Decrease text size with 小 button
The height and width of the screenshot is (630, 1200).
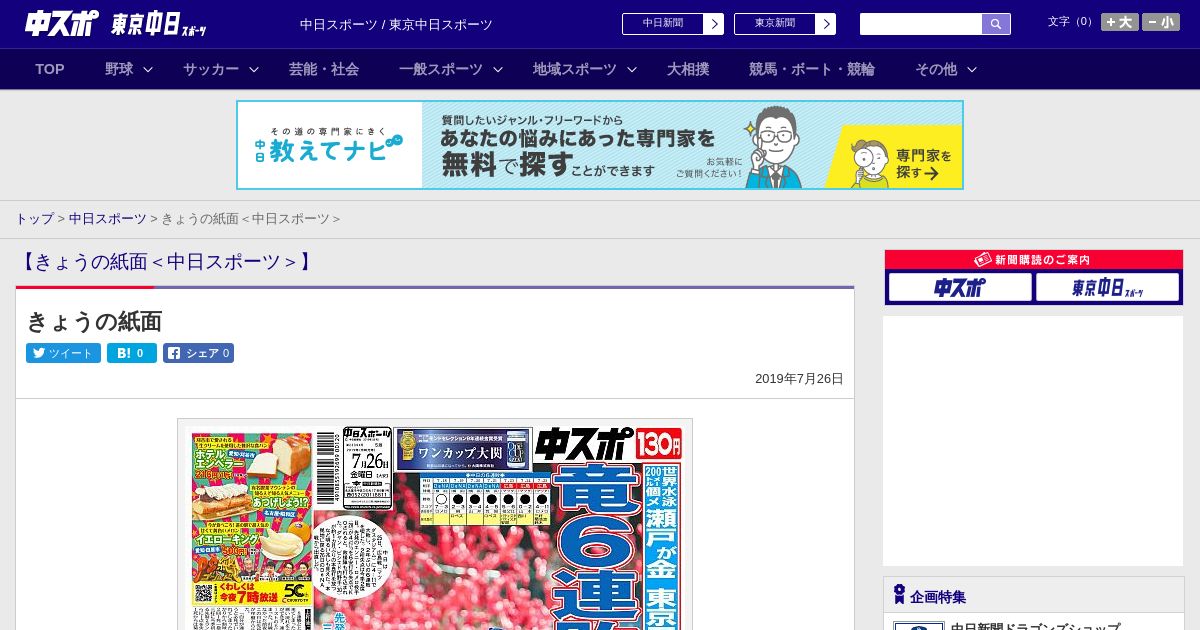pos(1161,22)
